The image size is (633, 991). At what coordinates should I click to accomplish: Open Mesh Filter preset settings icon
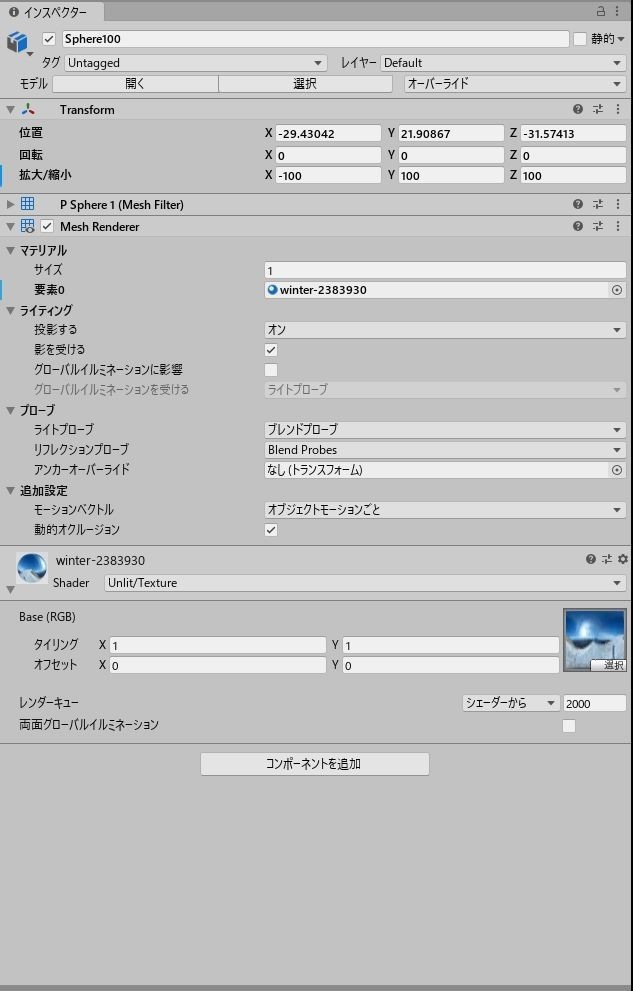click(598, 204)
